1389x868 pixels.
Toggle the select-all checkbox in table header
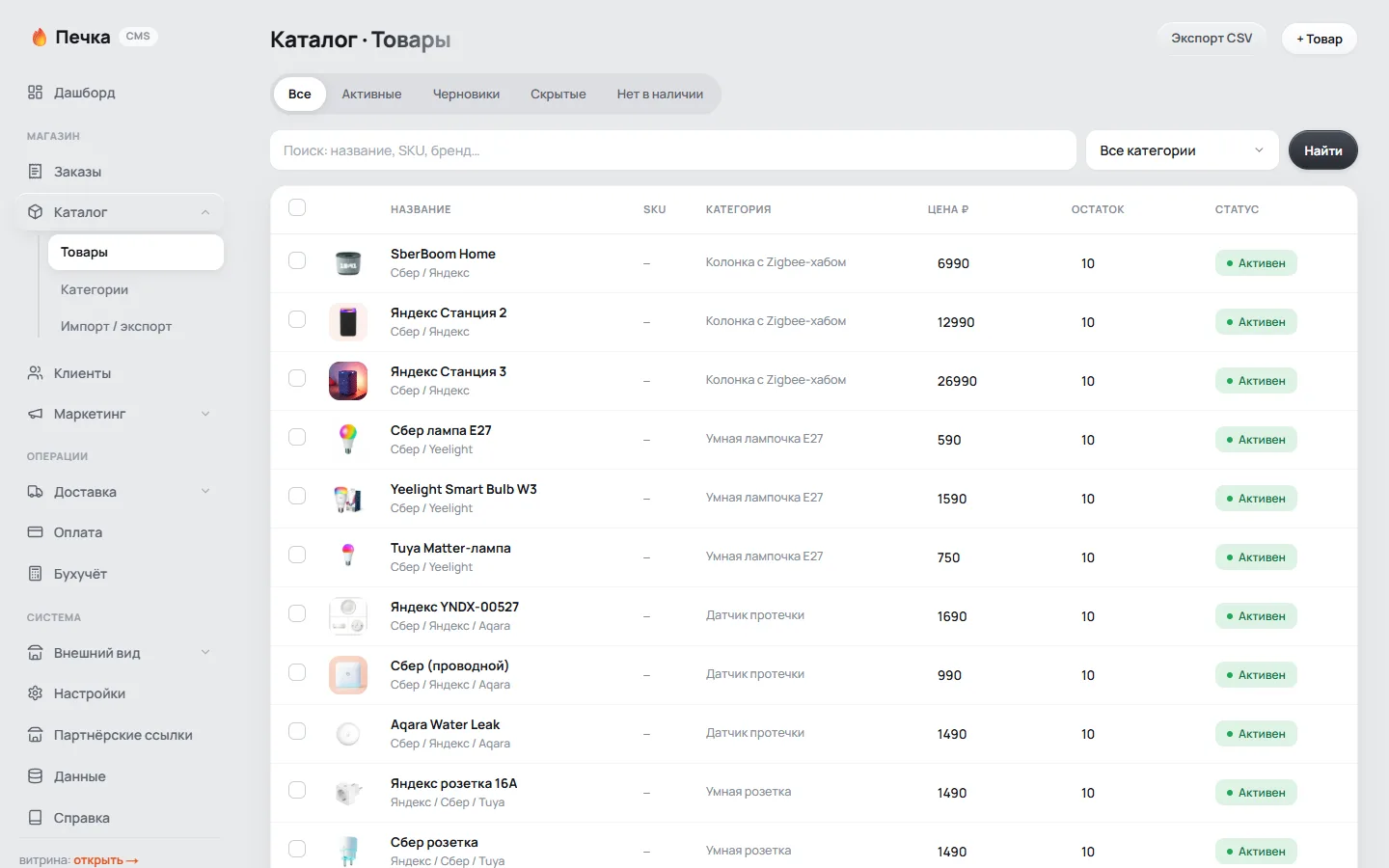[297, 207]
